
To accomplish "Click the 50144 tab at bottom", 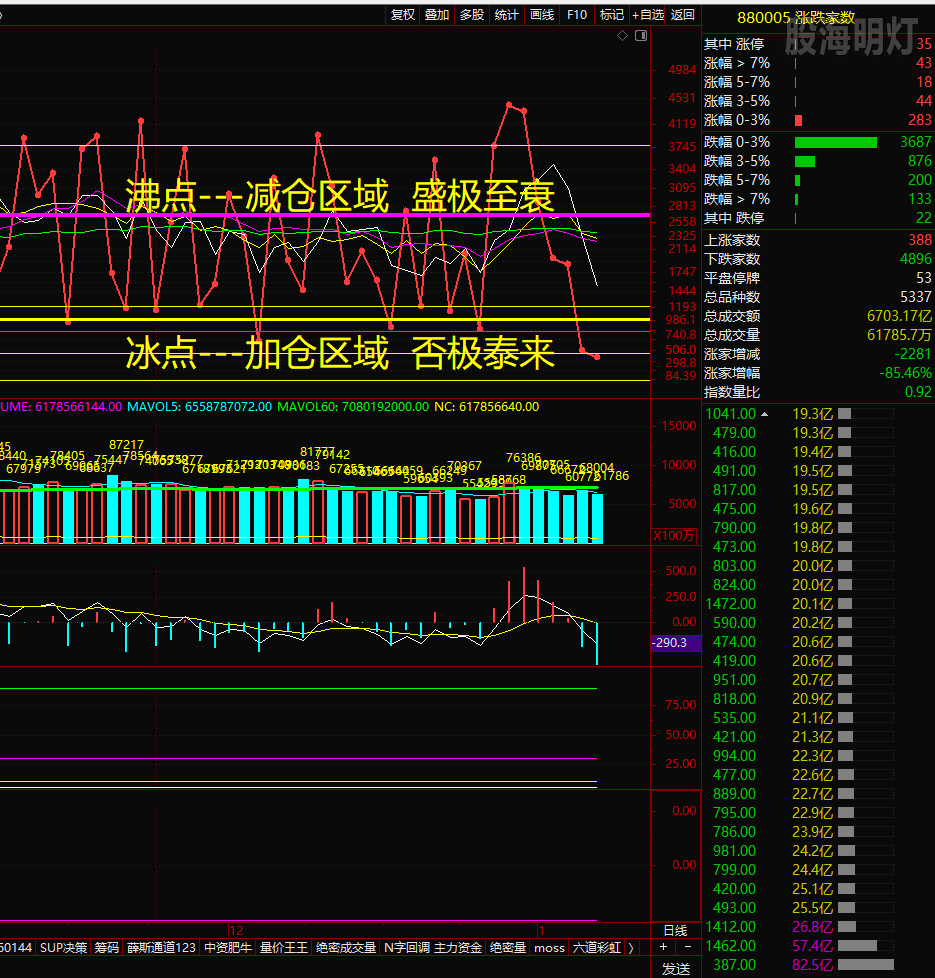I will click(16, 948).
